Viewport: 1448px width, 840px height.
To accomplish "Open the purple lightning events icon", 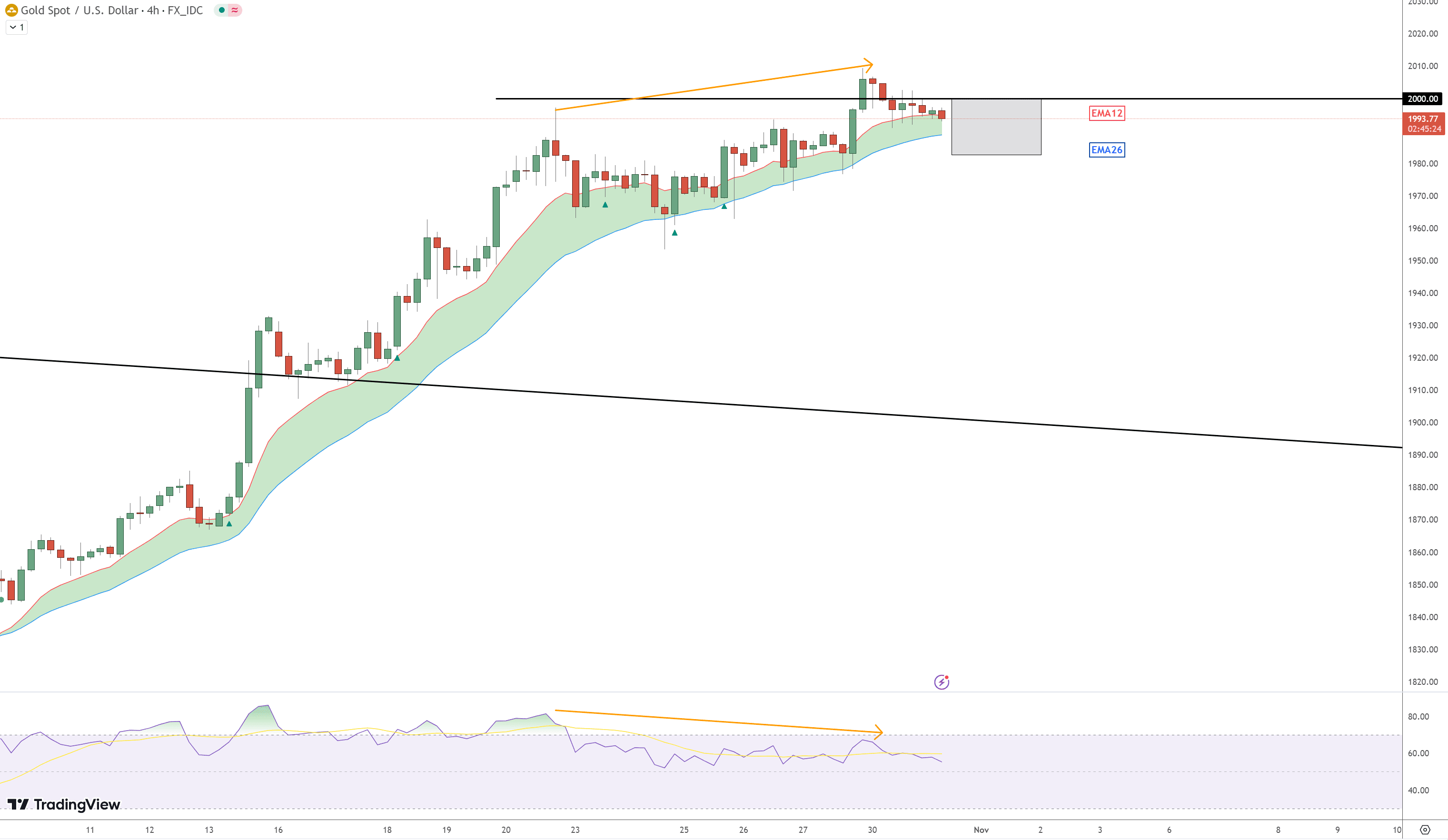I will (x=941, y=682).
